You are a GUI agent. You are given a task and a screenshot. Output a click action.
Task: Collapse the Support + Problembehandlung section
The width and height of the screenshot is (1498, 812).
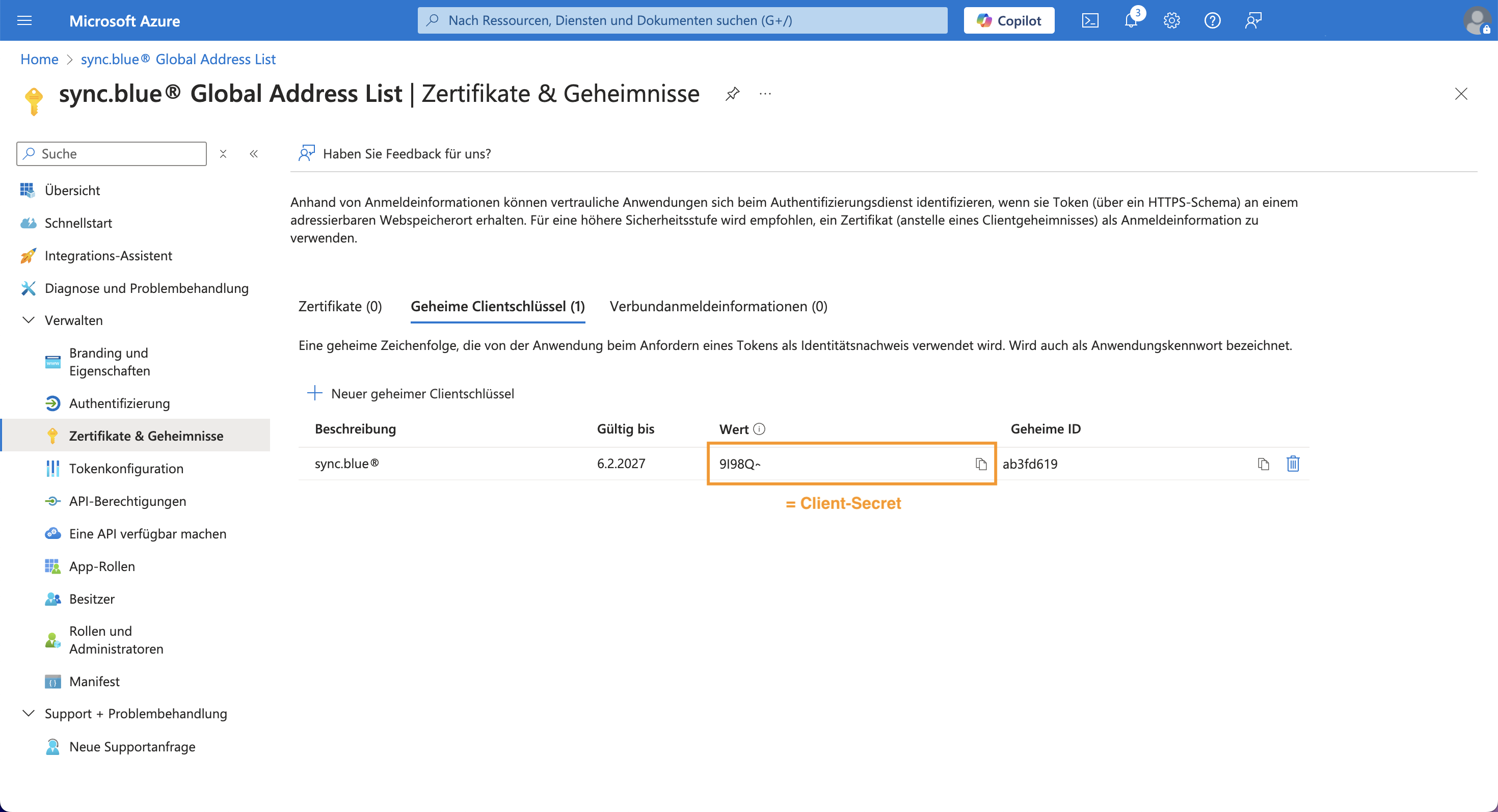(28, 713)
